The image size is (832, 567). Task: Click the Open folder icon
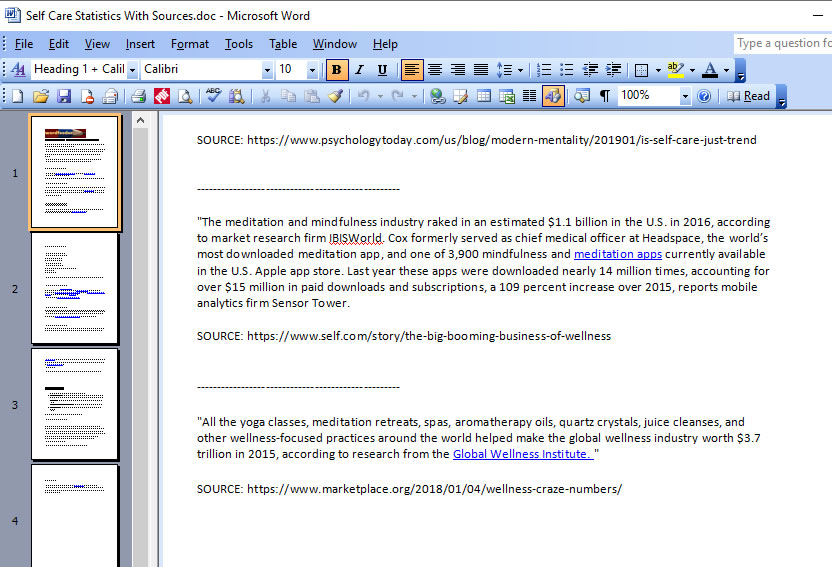tap(41, 96)
